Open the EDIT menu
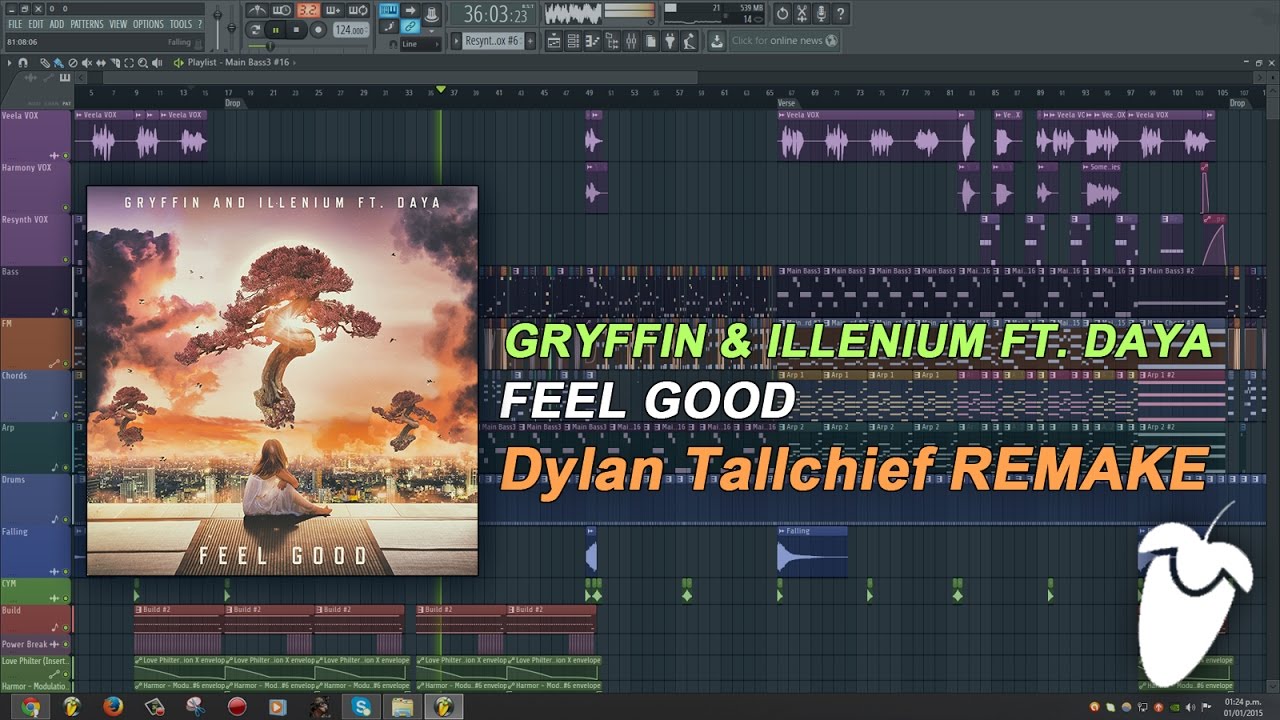1280x720 pixels. coord(35,24)
